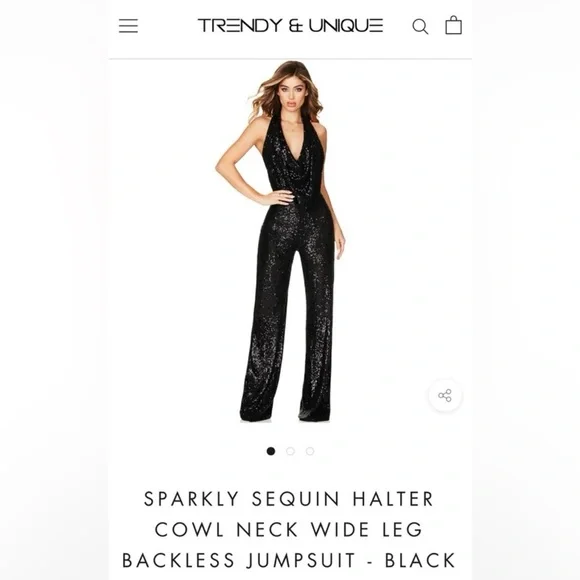Return to first gallery image via filled dot
The width and height of the screenshot is (580, 580).
[271, 451]
